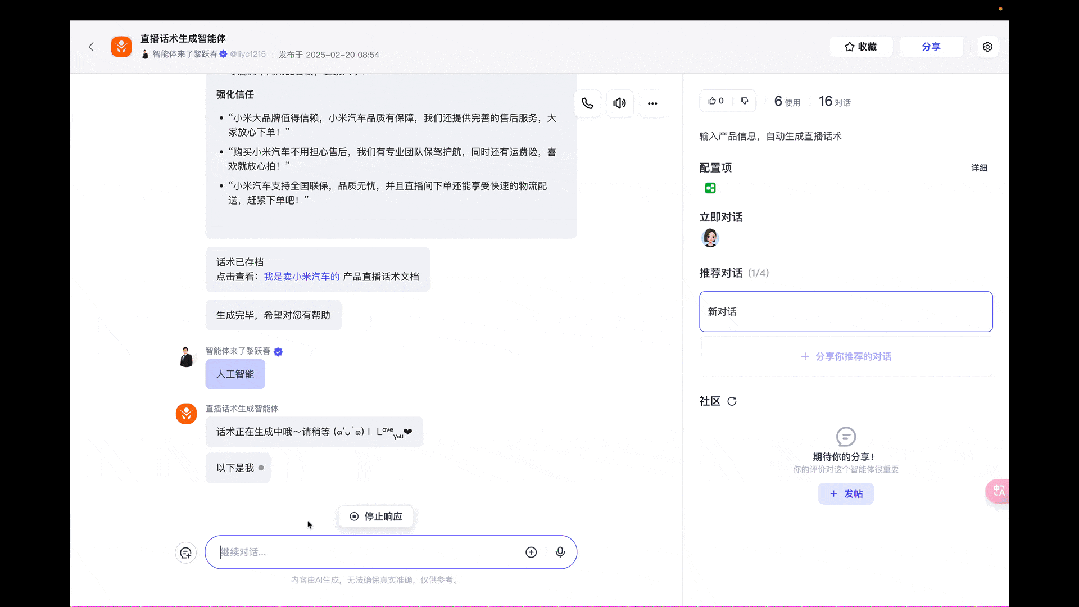Click the plus attachment icon in input
This screenshot has height=607, width=1079.
(531, 552)
